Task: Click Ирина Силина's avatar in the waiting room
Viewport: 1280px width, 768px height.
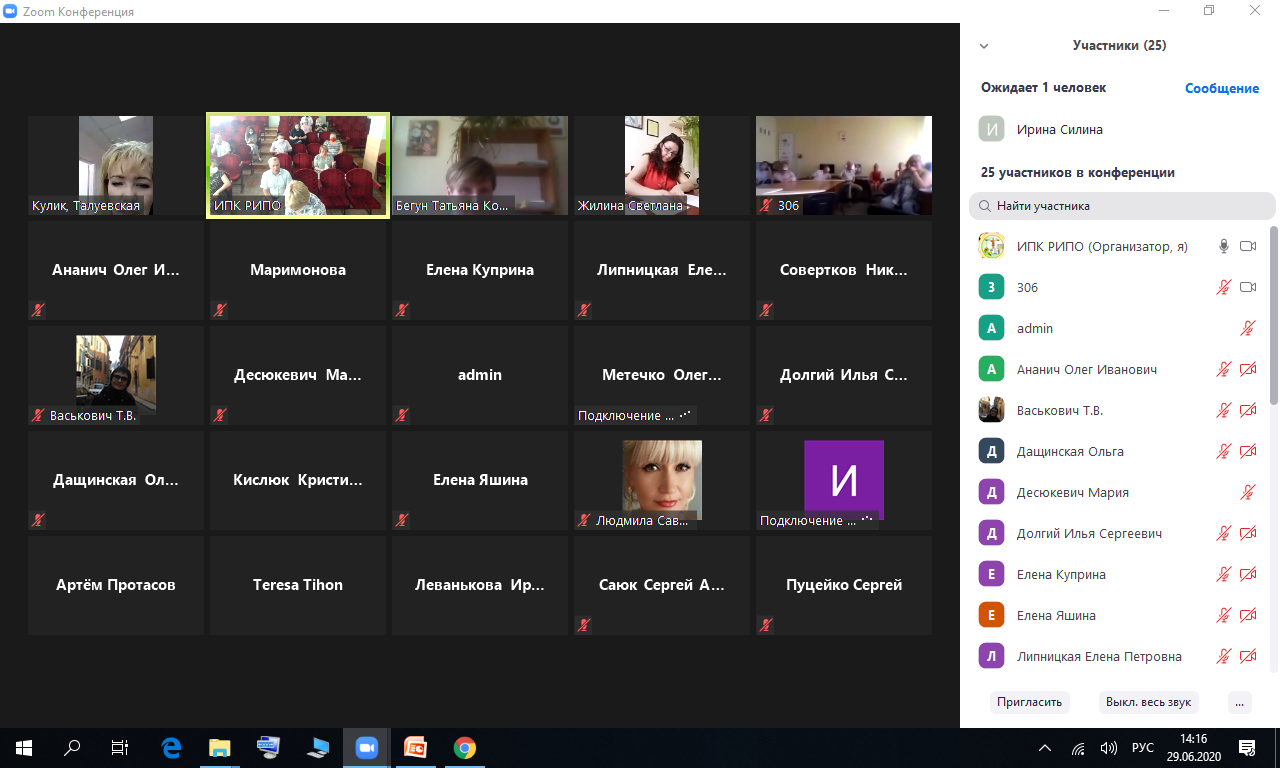Action: click(991, 129)
